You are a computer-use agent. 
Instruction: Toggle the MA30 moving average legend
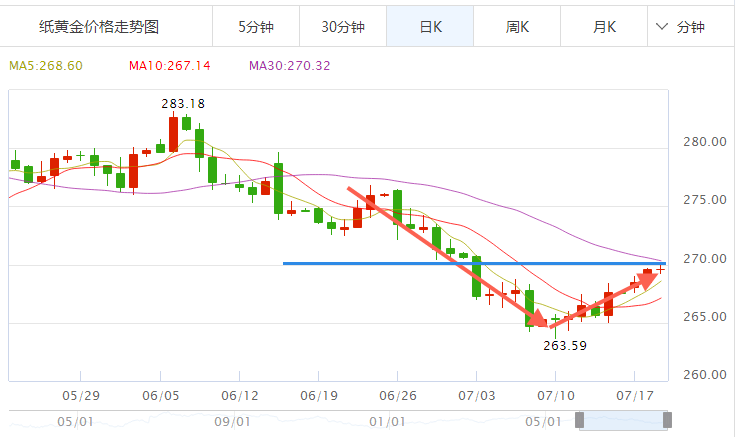(x=289, y=66)
